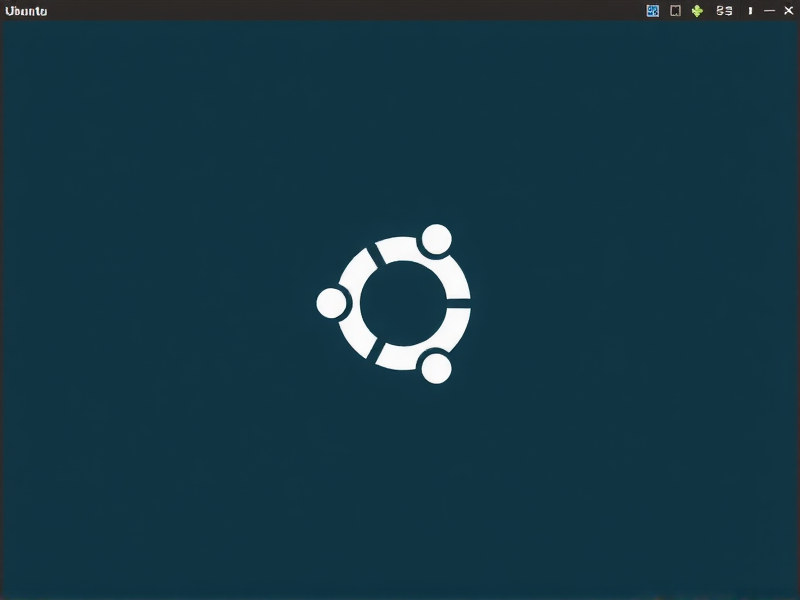800x600 pixels.
Task: Click the top-right dot of the Ubuntu logo
Action: pos(436,240)
